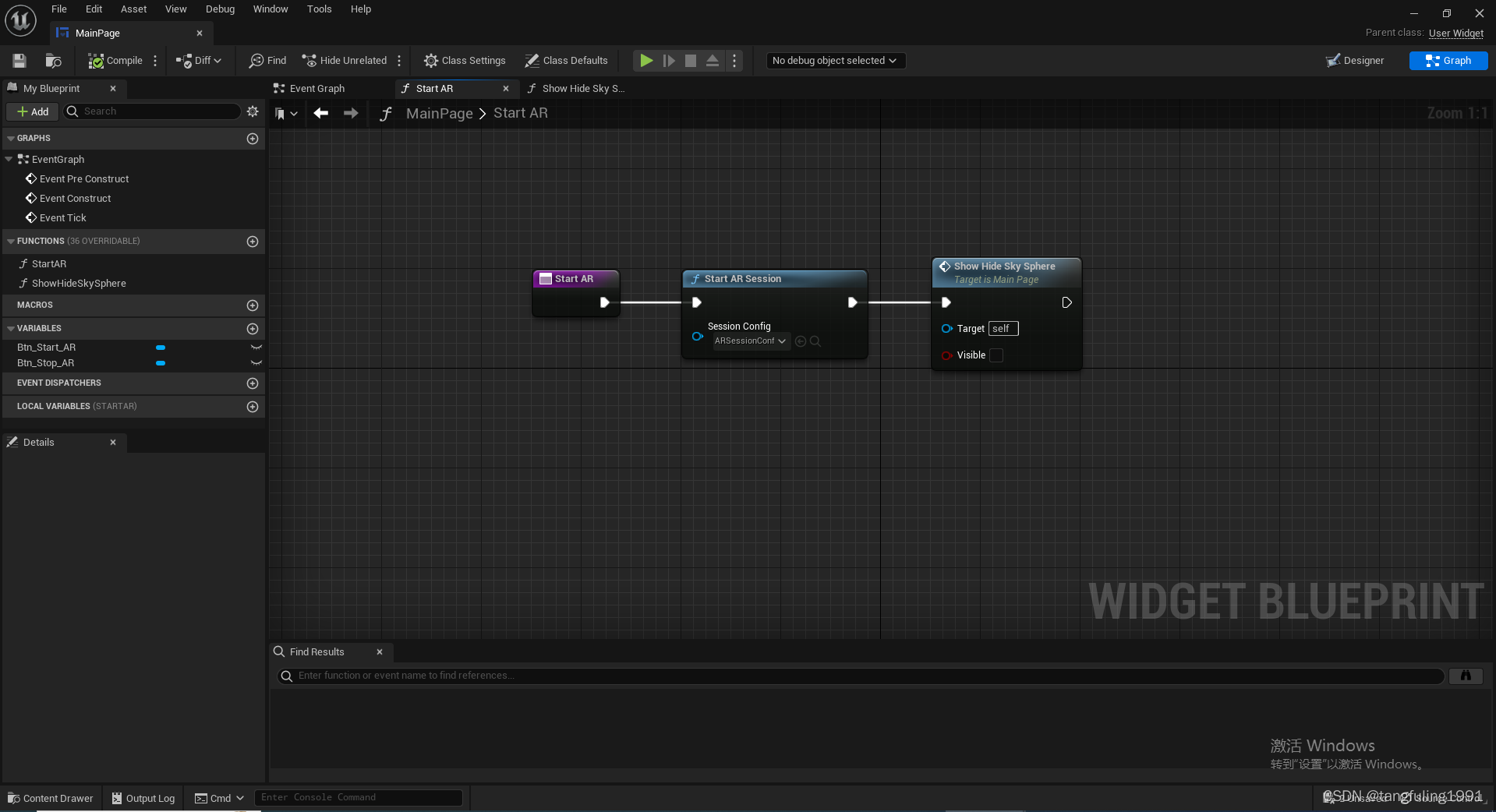Open the debug object selector dropdown
1496x812 pixels.
point(835,61)
